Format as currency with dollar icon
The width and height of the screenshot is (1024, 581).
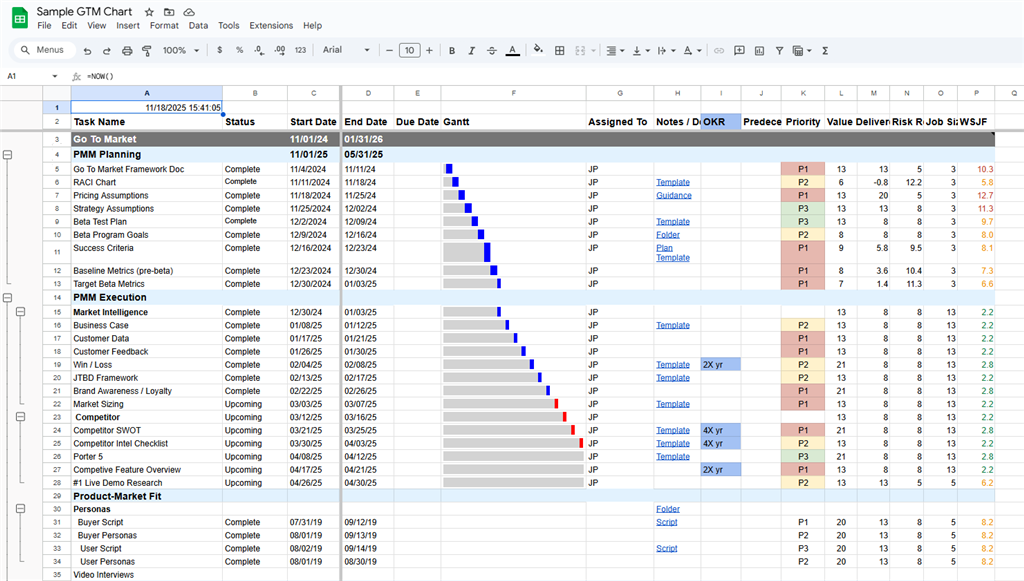(221, 50)
